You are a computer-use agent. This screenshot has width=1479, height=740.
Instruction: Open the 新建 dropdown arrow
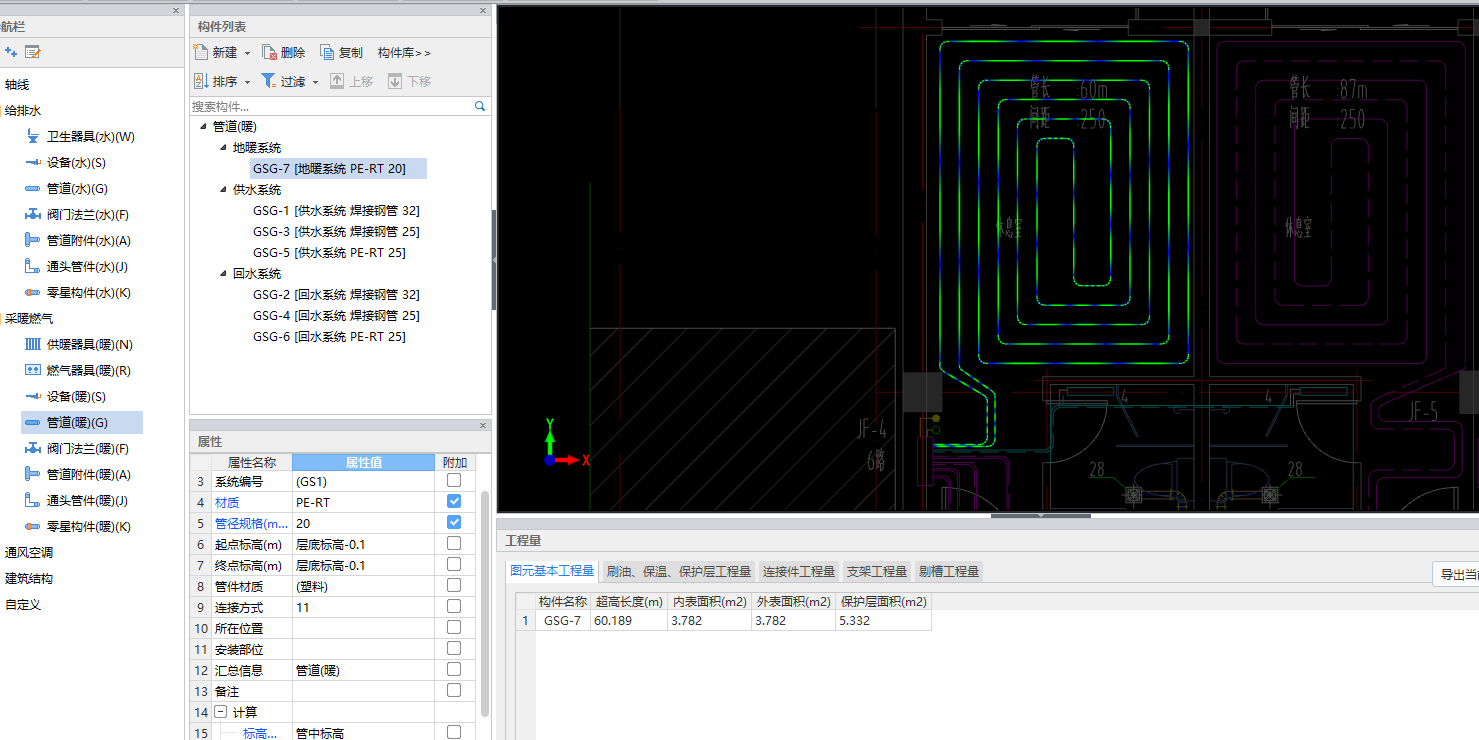(247, 53)
